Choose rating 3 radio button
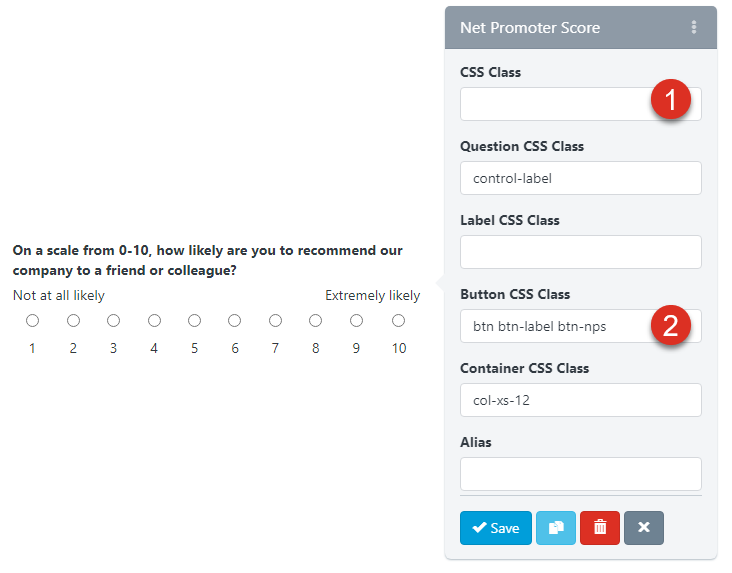732x573 pixels. tap(114, 321)
